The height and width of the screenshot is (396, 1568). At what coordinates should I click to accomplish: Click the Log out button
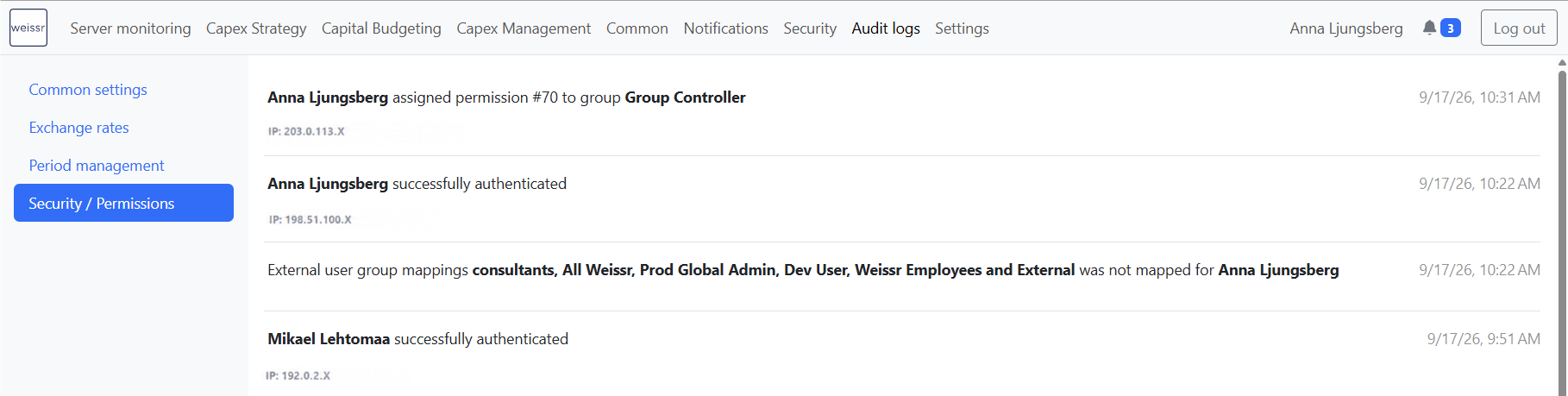[1519, 28]
